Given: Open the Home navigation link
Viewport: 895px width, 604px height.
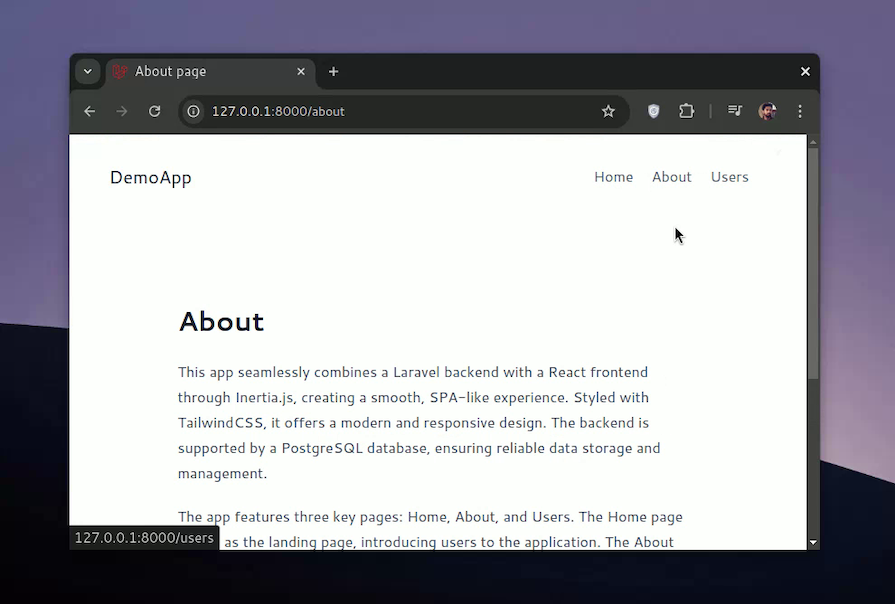Looking at the screenshot, I should [x=613, y=177].
